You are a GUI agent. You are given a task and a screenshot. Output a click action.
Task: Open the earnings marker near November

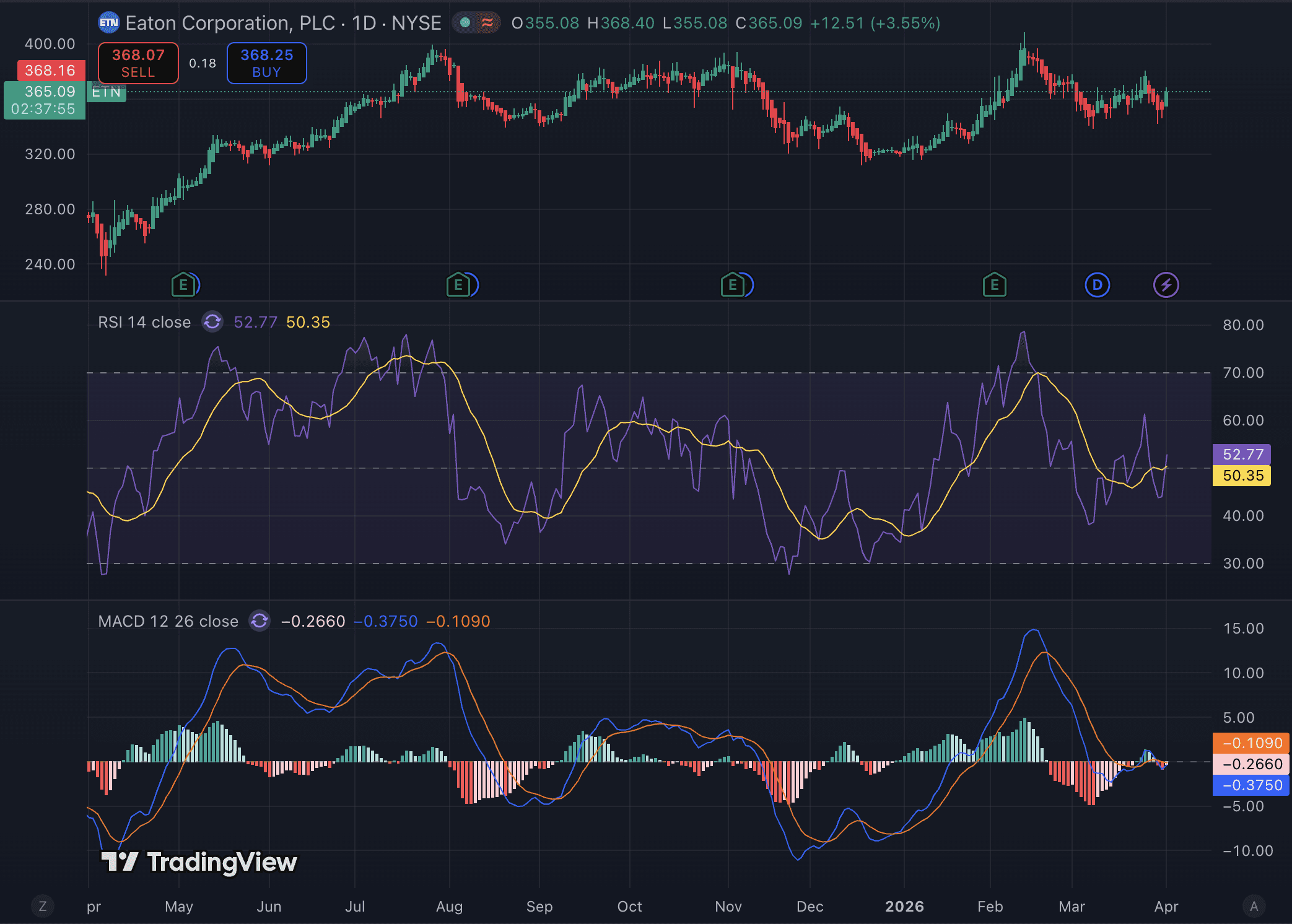coord(733,285)
